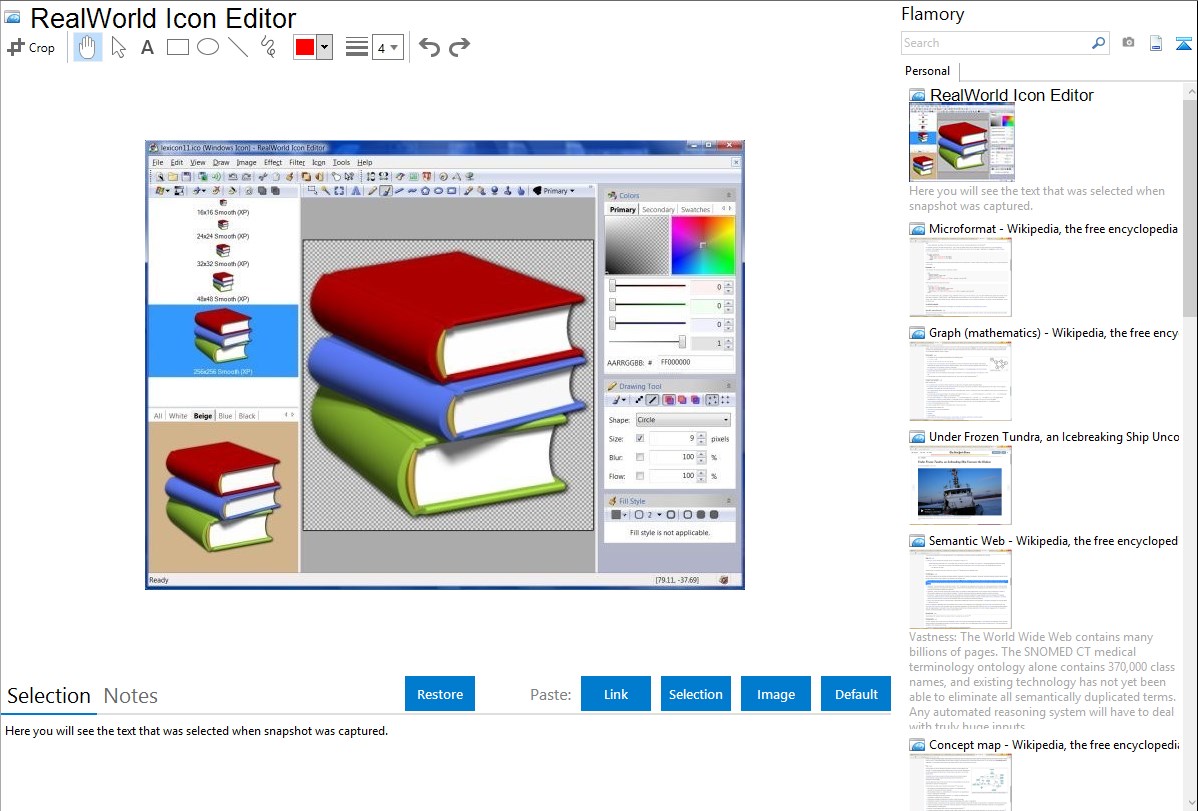This screenshot has width=1198, height=811.
Task: Open the annotation color dropdown arrow
Action: click(325, 47)
